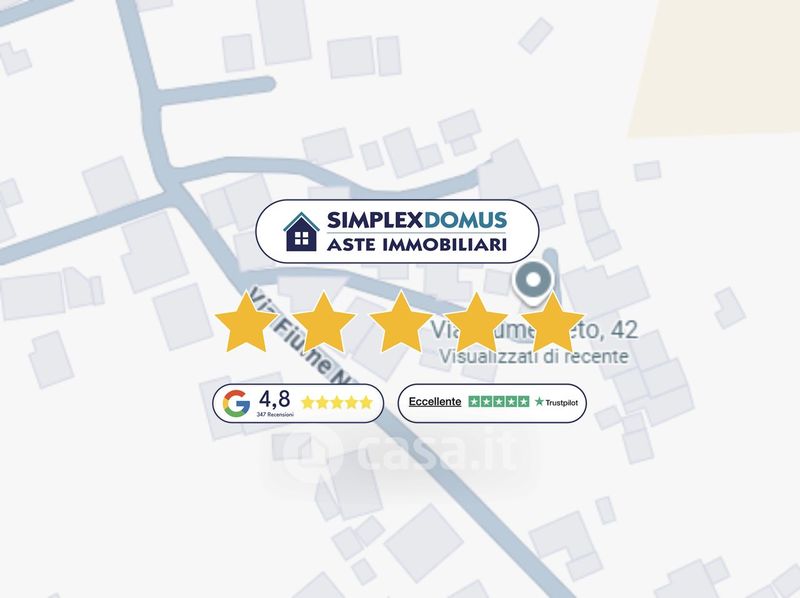Open the Eccellente underlined link
800x598 pixels.
435,402
